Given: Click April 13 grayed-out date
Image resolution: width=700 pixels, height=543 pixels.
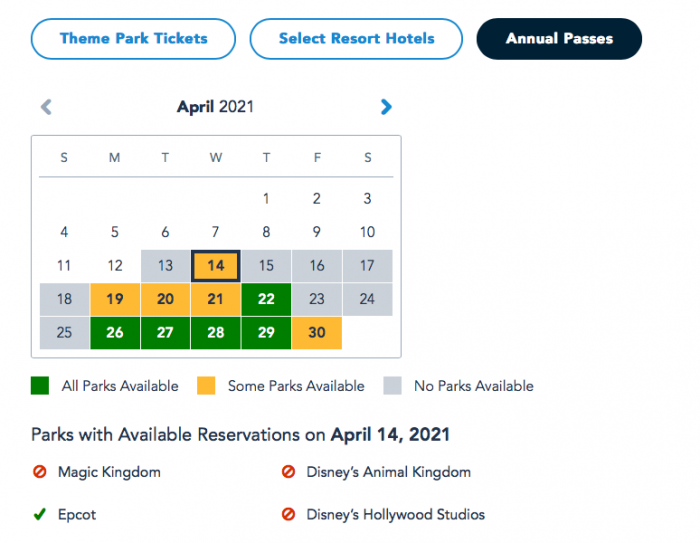Looking at the screenshot, I should point(166,266).
